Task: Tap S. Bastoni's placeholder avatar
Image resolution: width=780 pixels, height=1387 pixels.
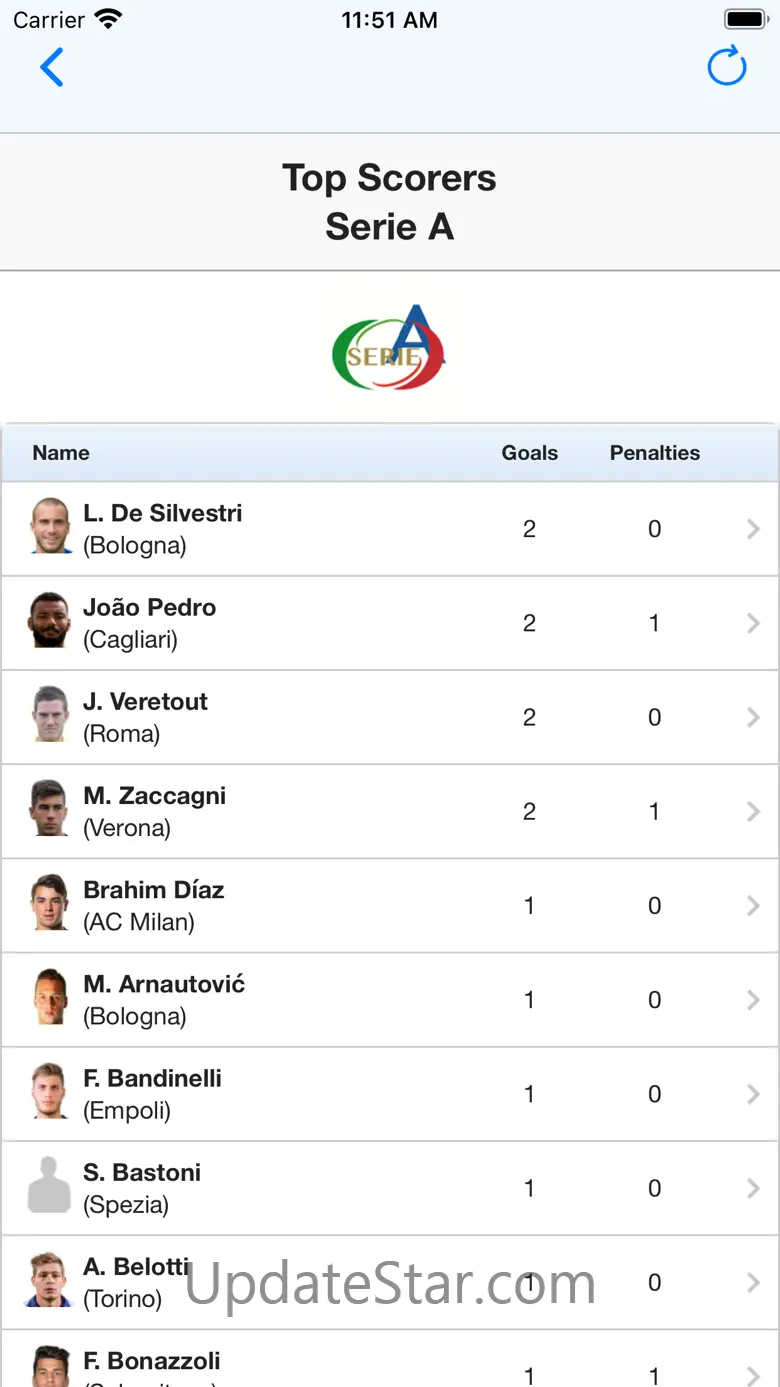Action: (x=50, y=1186)
